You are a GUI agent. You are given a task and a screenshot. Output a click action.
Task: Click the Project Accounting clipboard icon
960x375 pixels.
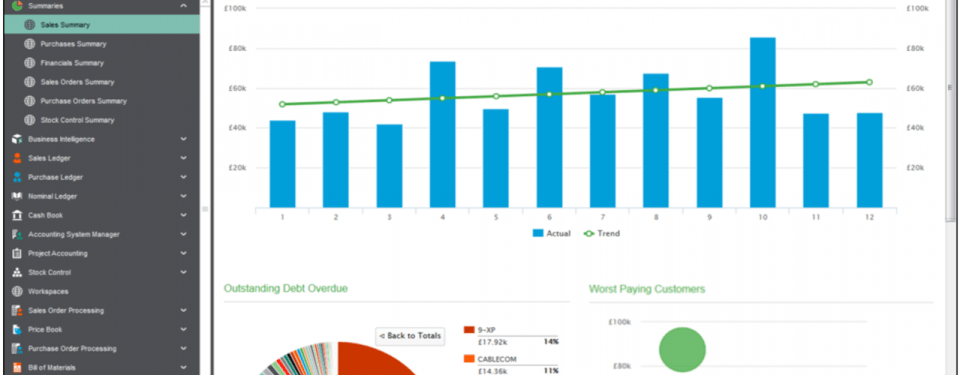pos(17,253)
